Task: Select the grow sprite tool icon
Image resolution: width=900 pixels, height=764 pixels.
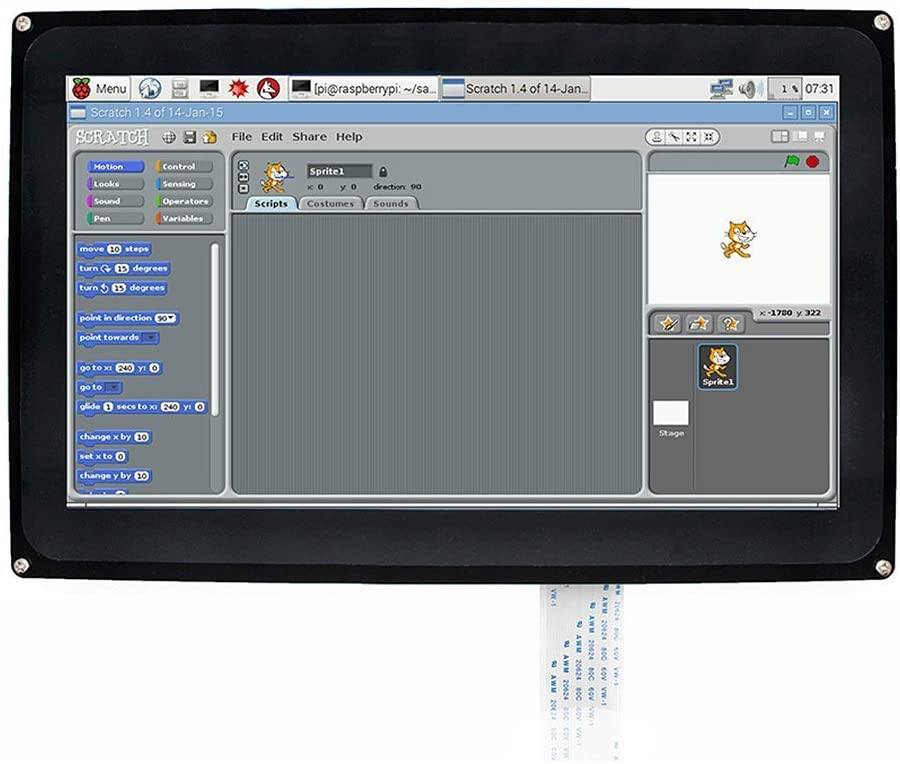Action: [691, 137]
